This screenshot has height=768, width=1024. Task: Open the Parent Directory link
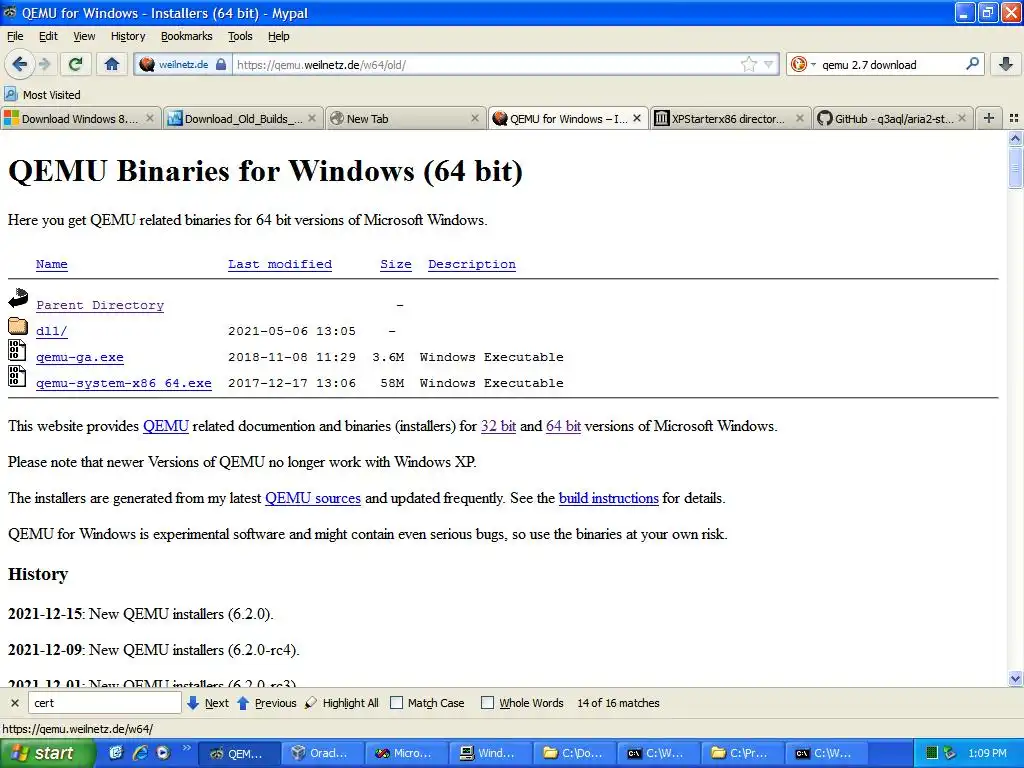pyautogui.click(x=100, y=305)
